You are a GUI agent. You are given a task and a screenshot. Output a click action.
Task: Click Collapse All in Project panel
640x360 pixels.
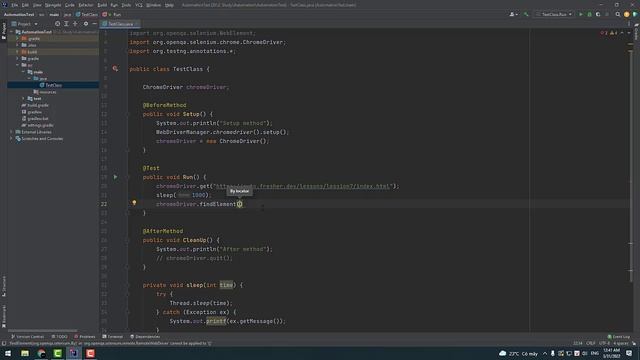tap(75, 24)
